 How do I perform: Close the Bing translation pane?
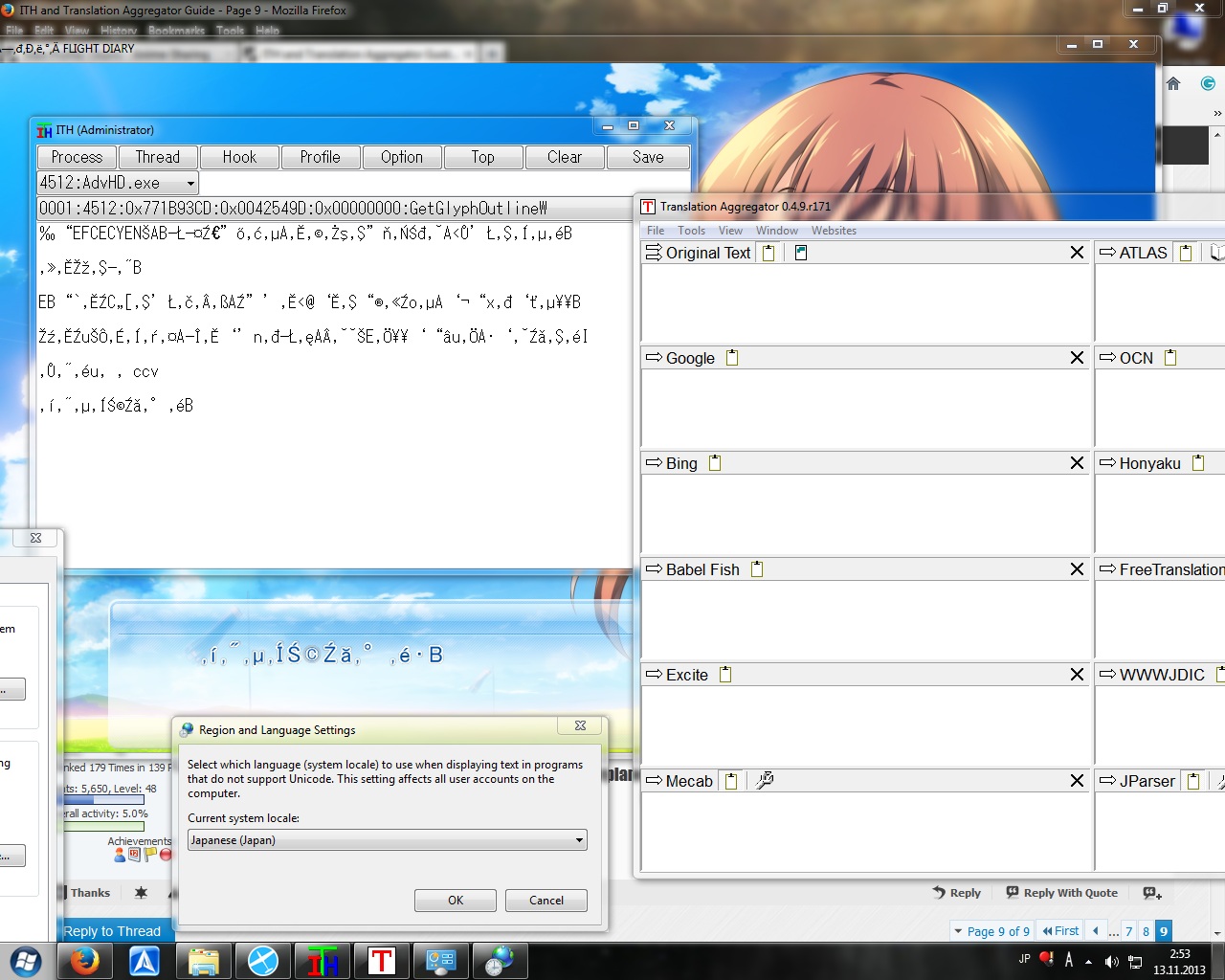click(1077, 463)
